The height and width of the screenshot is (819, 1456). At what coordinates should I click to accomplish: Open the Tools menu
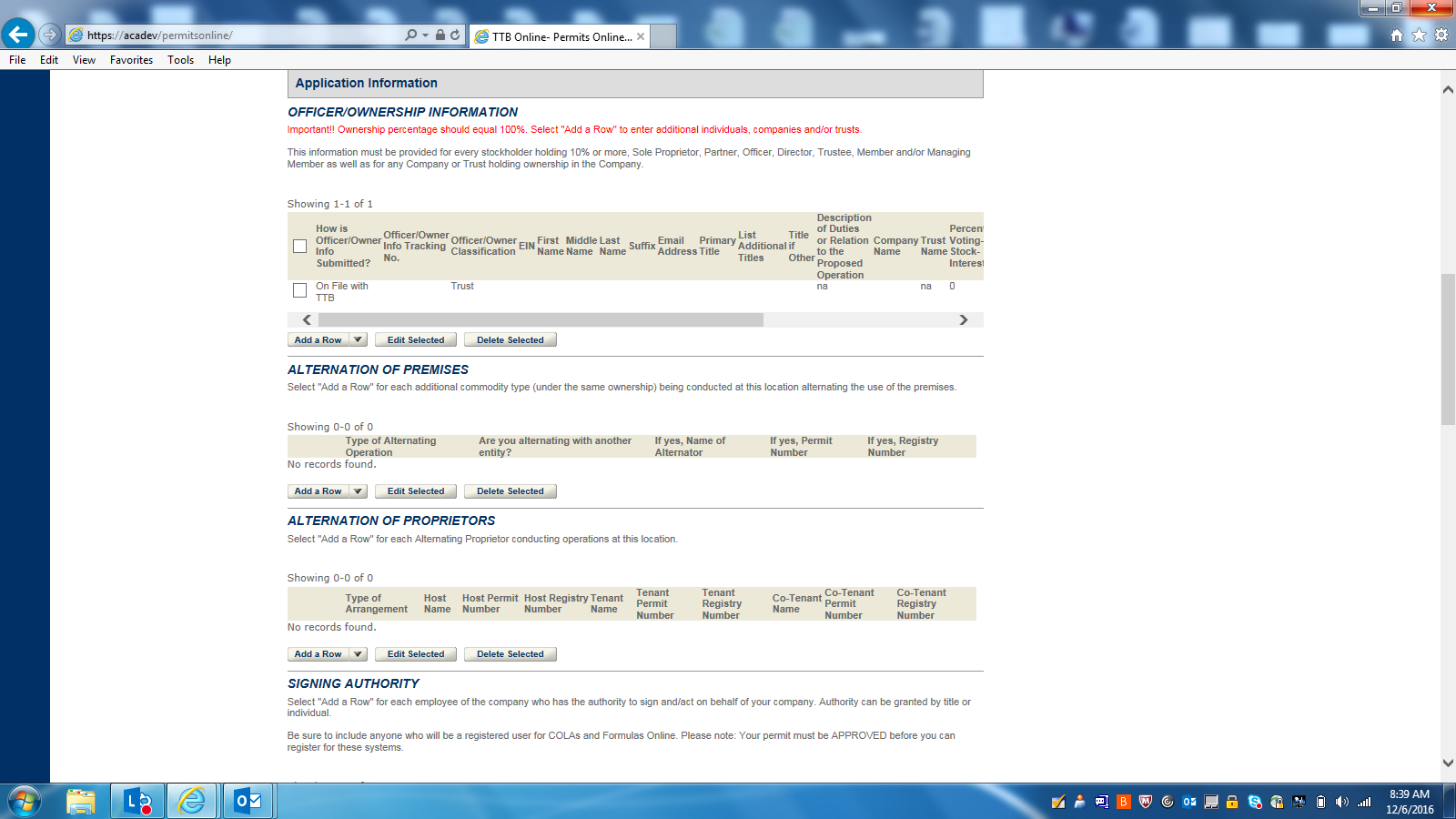[x=180, y=60]
